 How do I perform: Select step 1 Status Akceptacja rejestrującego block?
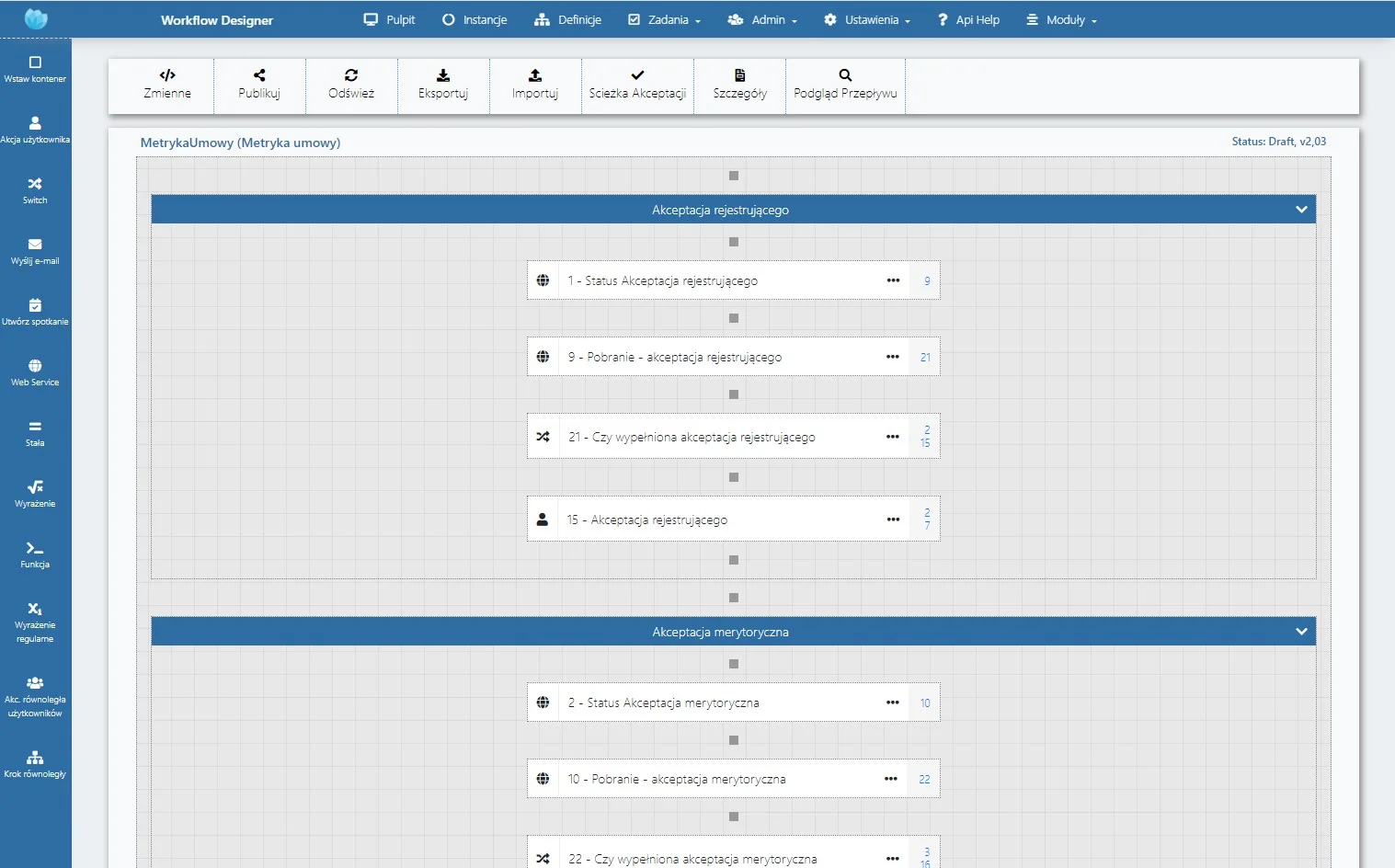pyautogui.click(x=726, y=280)
